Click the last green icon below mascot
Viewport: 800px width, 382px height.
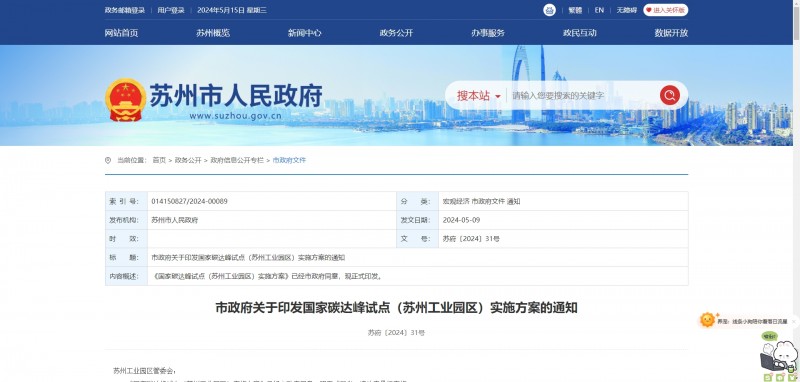point(792,377)
